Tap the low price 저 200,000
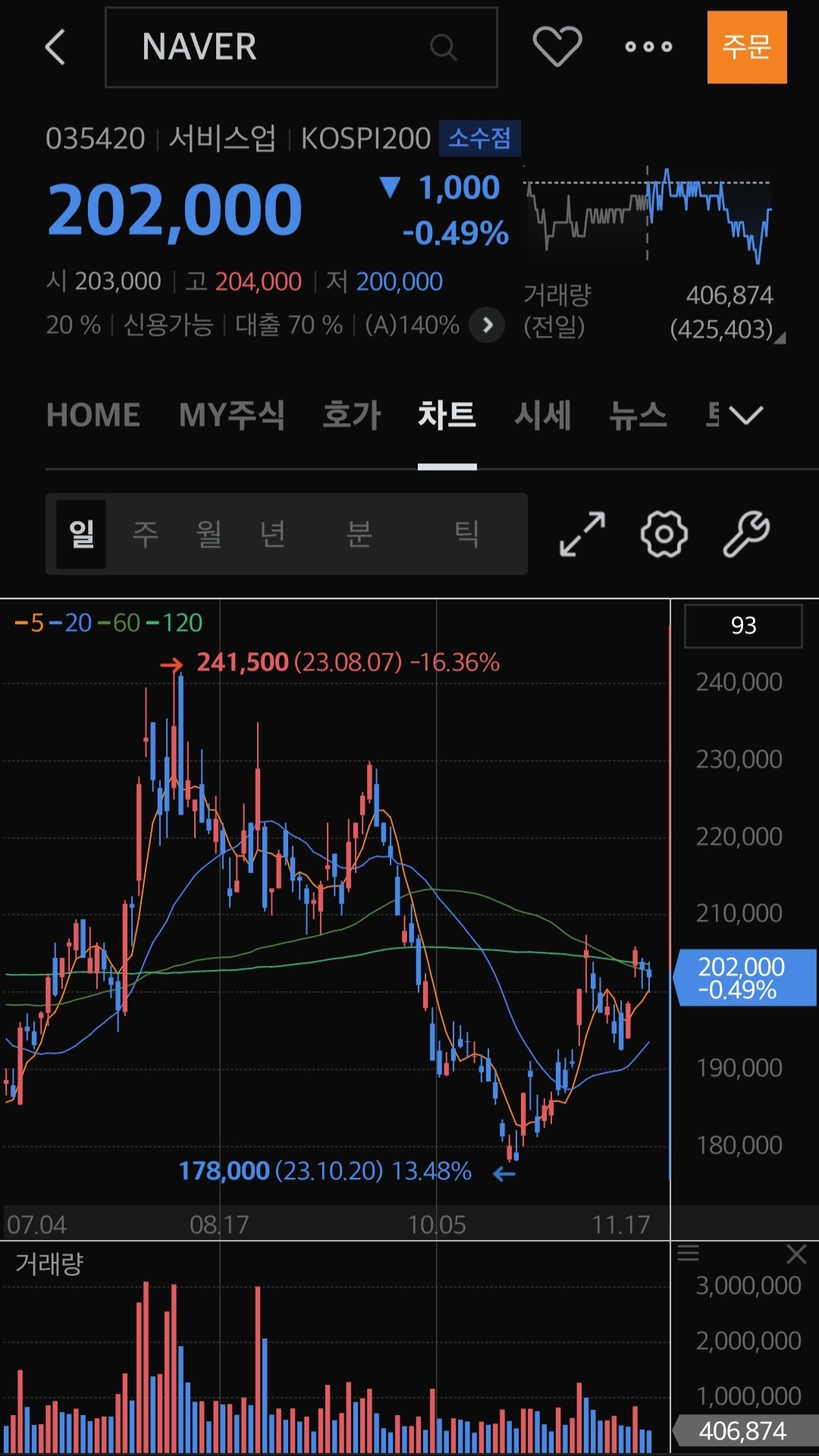The height and width of the screenshot is (1456, 819). (384, 282)
